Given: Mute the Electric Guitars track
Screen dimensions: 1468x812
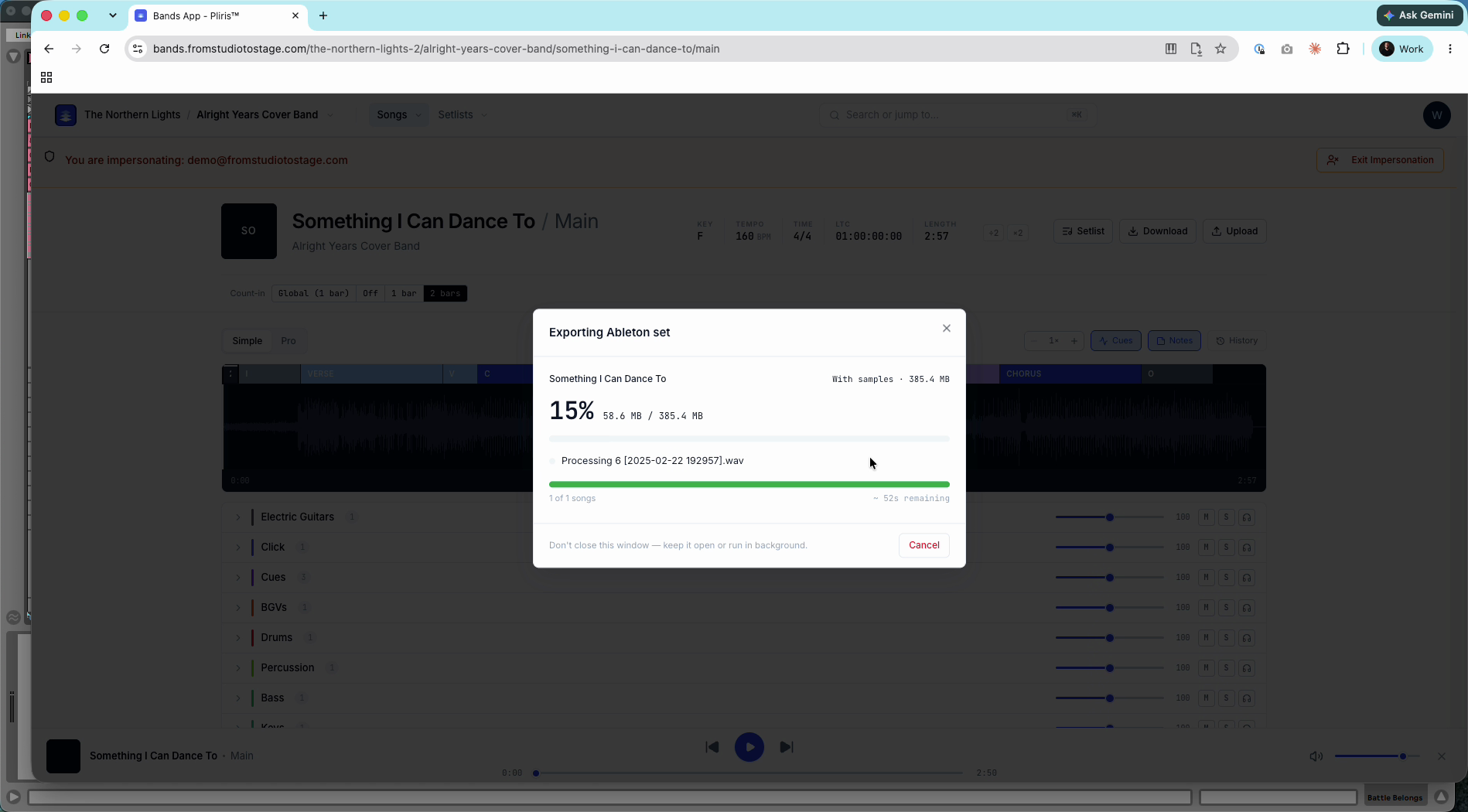Looking at the screenshot, I should 1206,517.
